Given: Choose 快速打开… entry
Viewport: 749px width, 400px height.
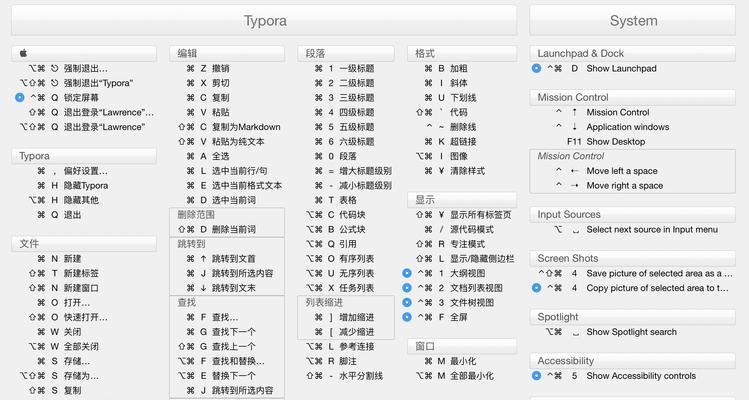Looking at the screenshot, I should tap(68, 317).
